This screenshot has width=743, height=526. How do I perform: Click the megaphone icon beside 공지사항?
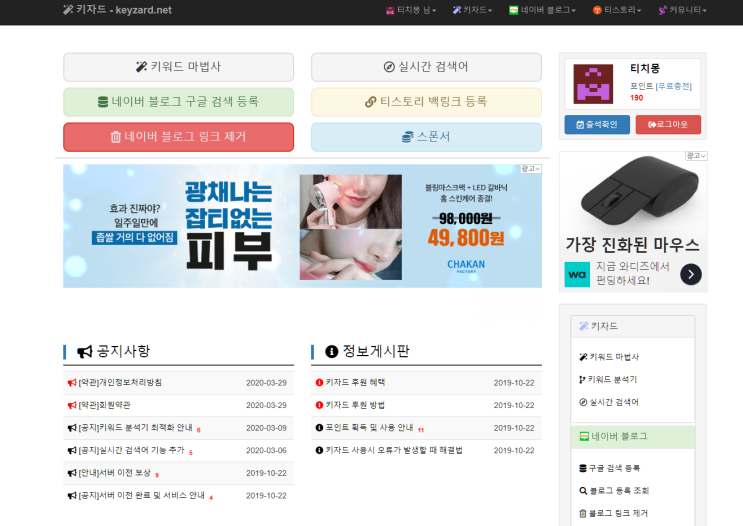pyautogui.click(x=84, y=352)
